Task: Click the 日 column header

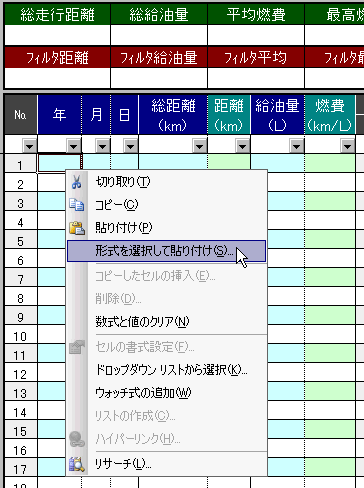Action: click(124, 115)
